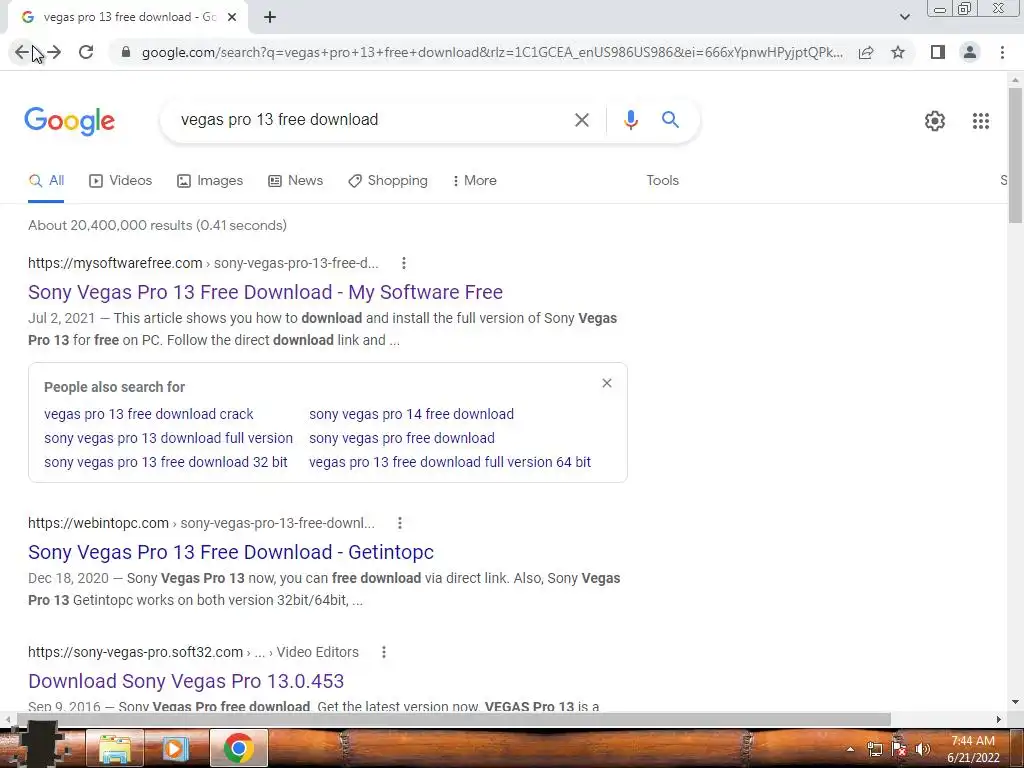Click the volume speaker tray icon
The width and height of the screenshot is (1024, 768).
tap(922, 750)
